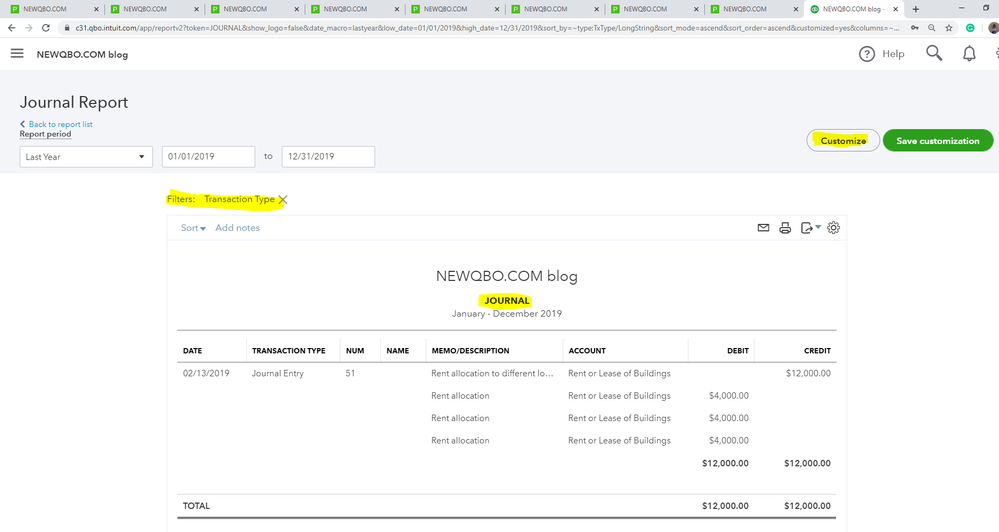
Task: Click the end date field 12/31/2019
Action: [x=328, y=157]
